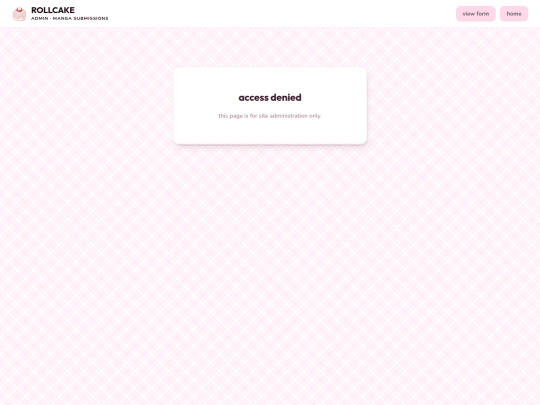Click the ROLLCAKE site title

[53, 10]
